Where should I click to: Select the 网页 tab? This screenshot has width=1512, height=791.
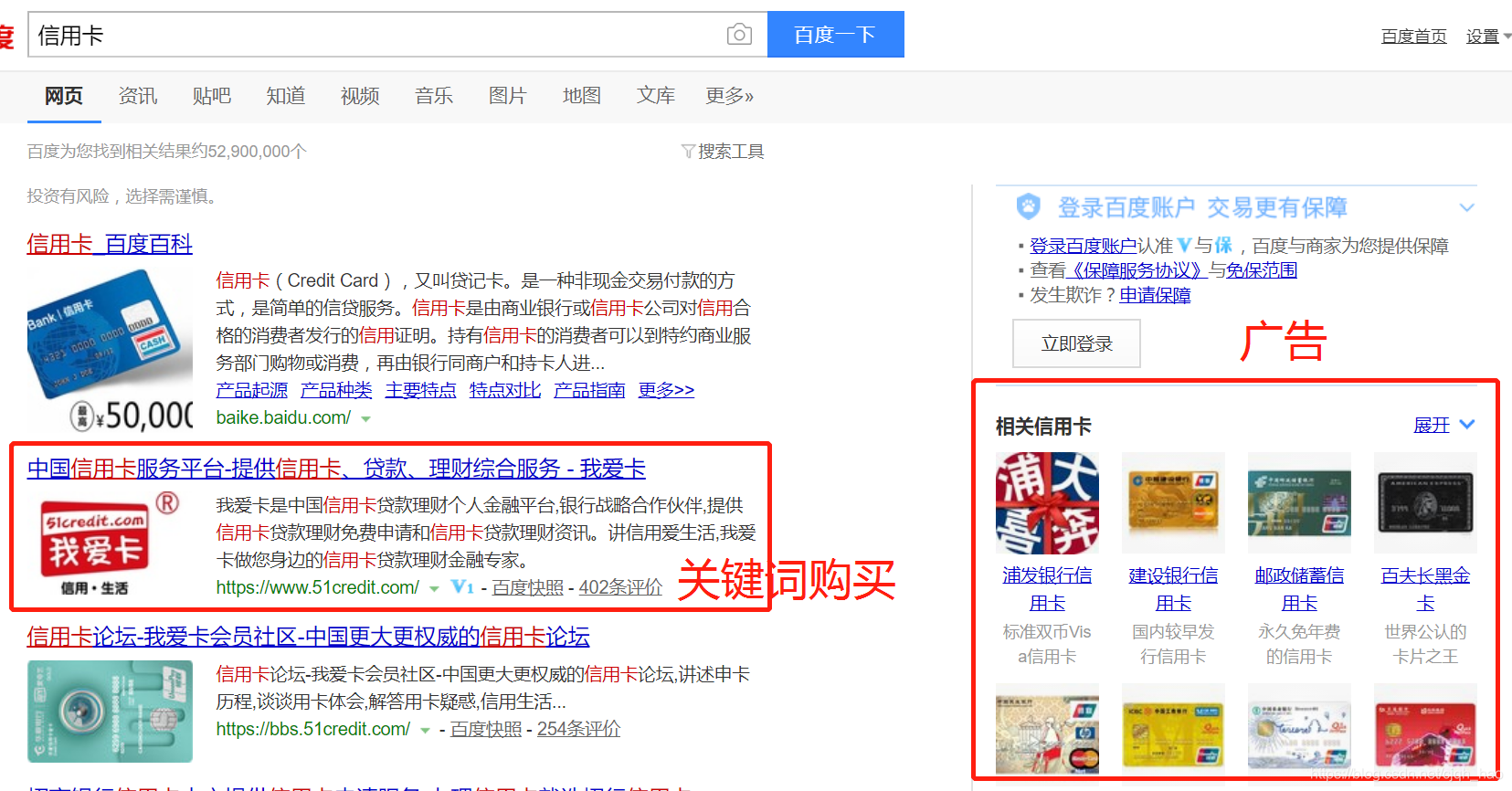64,96
